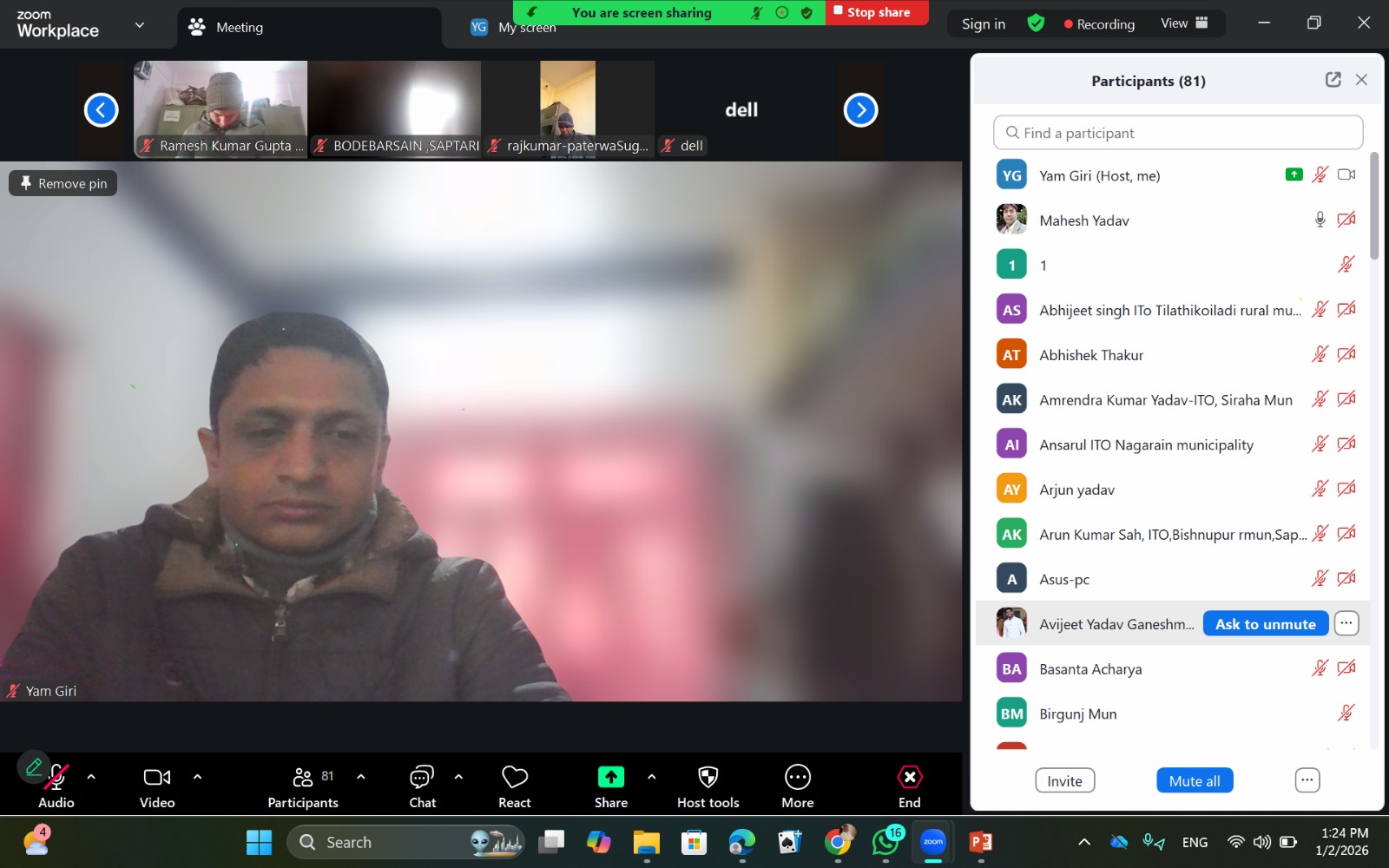Click the React heart icon
Image resolution: width=1389 pixels, height=868 pixels.
pos(514,777)
